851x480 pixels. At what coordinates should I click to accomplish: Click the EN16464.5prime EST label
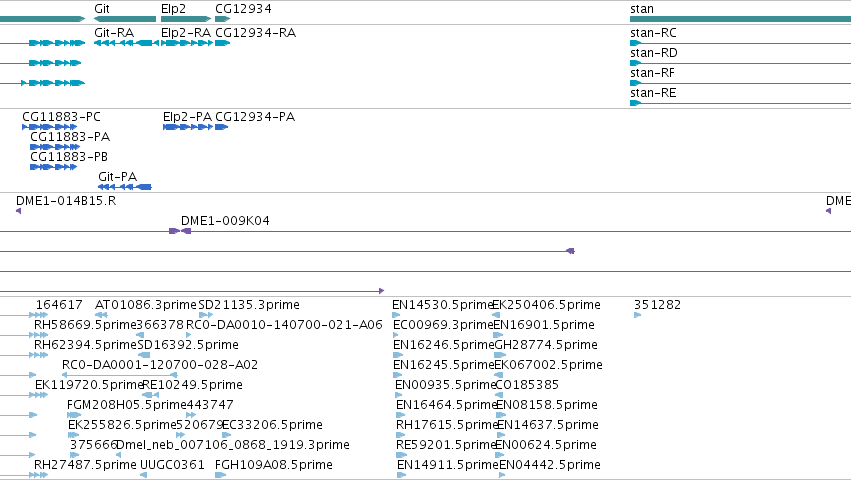[447, 405]
